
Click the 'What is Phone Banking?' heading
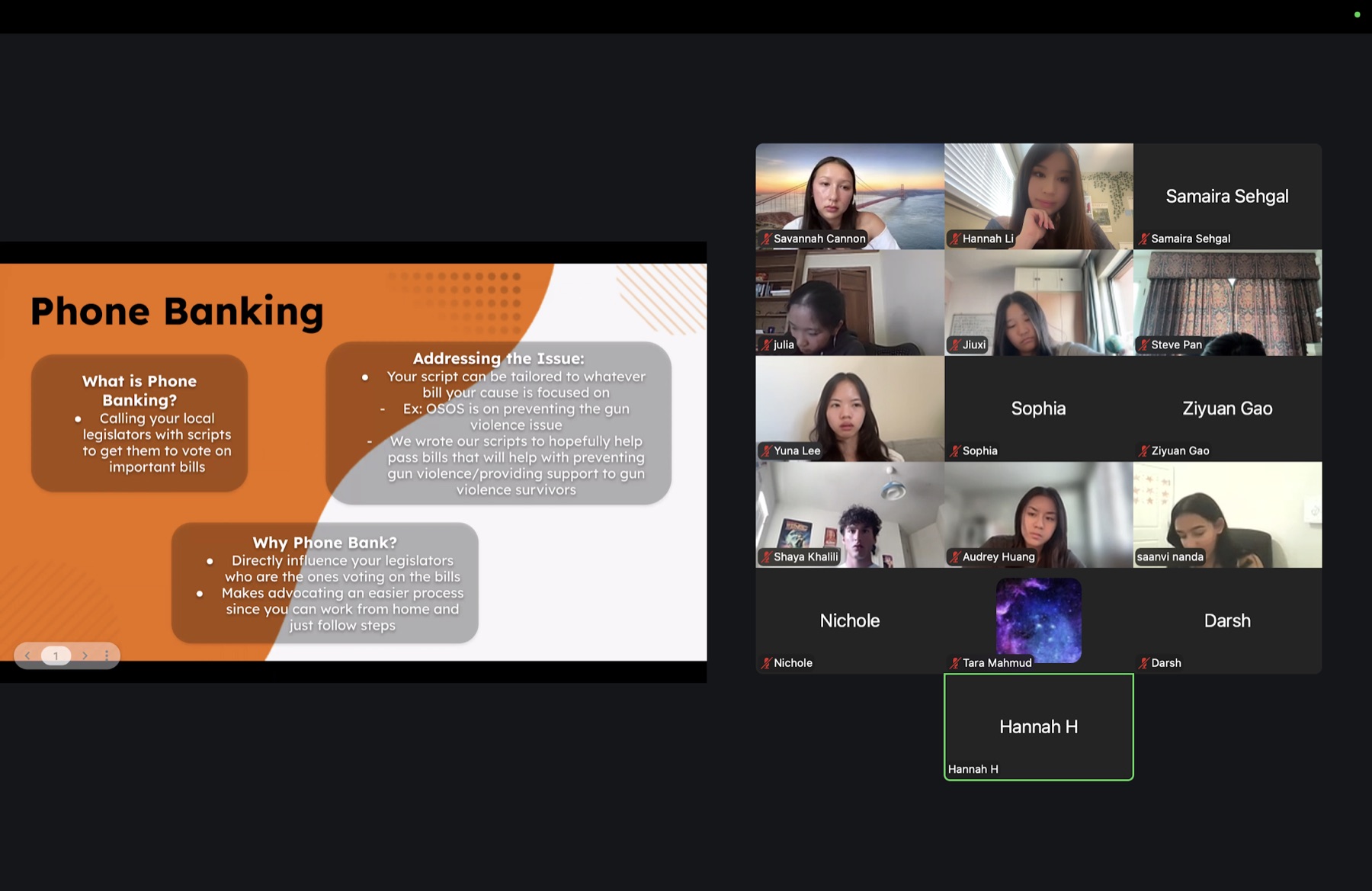139,390
